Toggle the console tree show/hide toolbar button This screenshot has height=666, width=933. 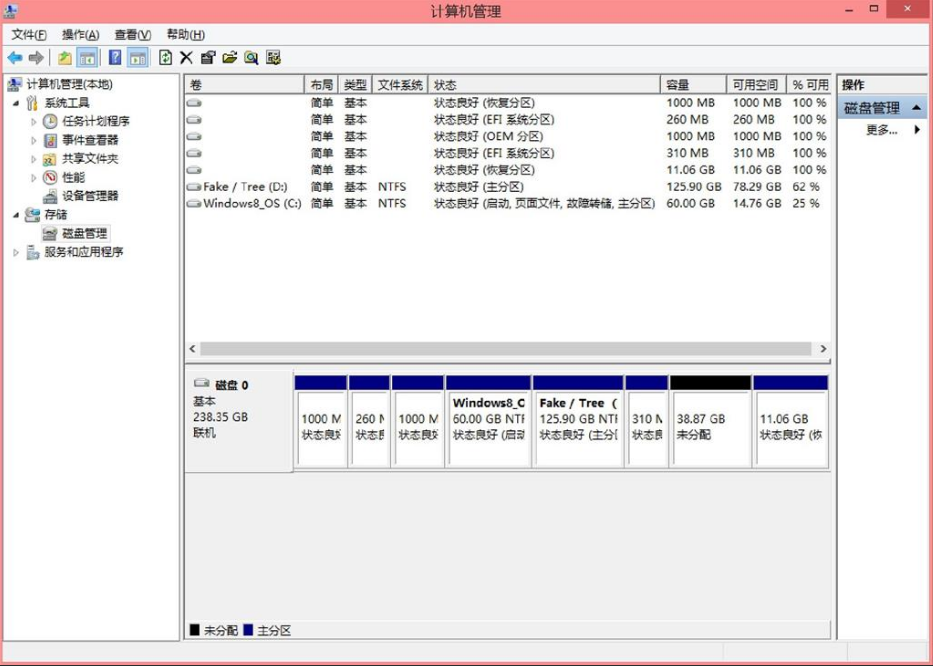point(88,58)
